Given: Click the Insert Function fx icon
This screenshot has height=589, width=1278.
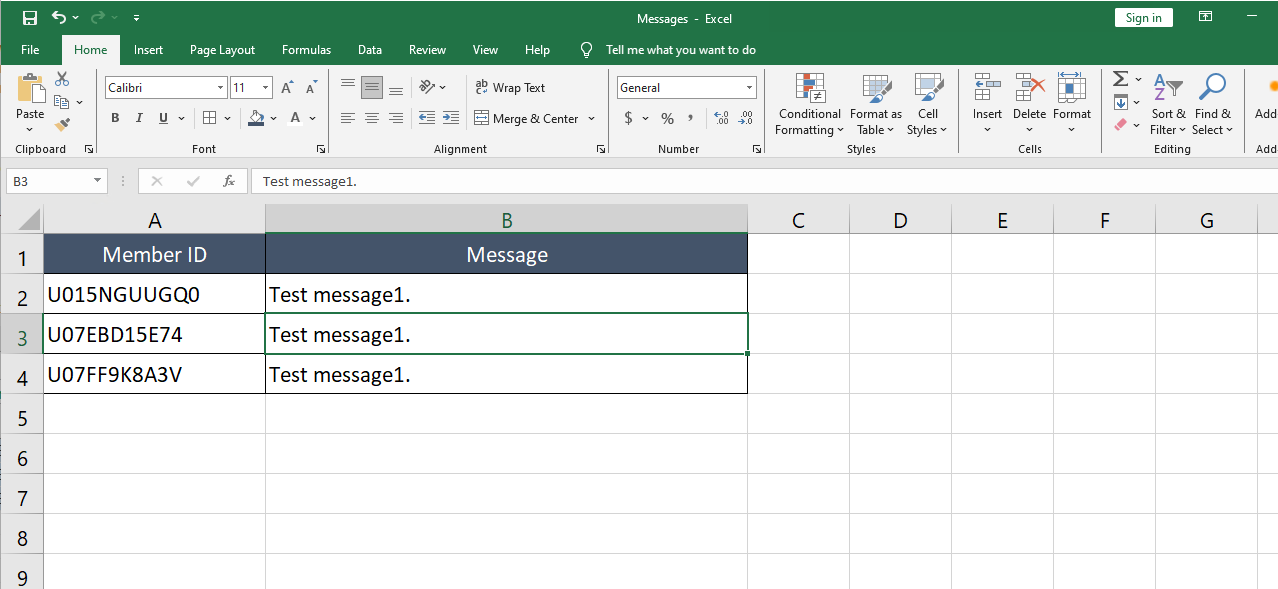Looking at the screenshot, I should tap(229, 181).
